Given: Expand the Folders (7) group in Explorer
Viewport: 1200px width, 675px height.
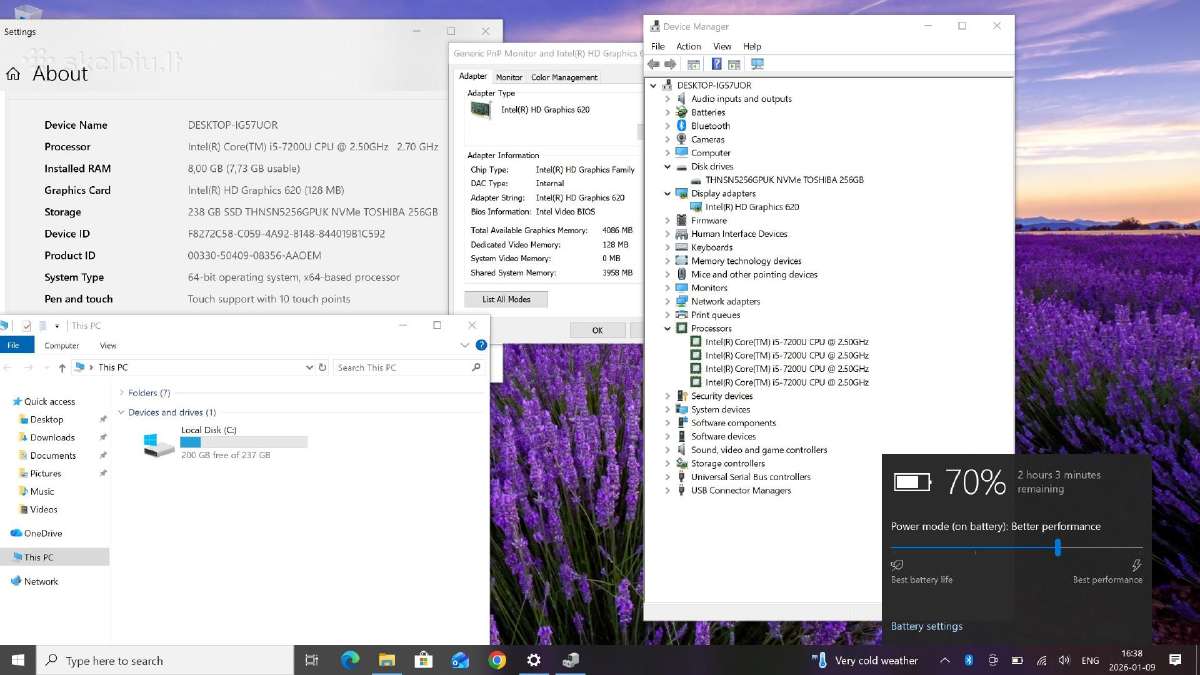Looking at the screenshot, I should (x=121, y=393).
